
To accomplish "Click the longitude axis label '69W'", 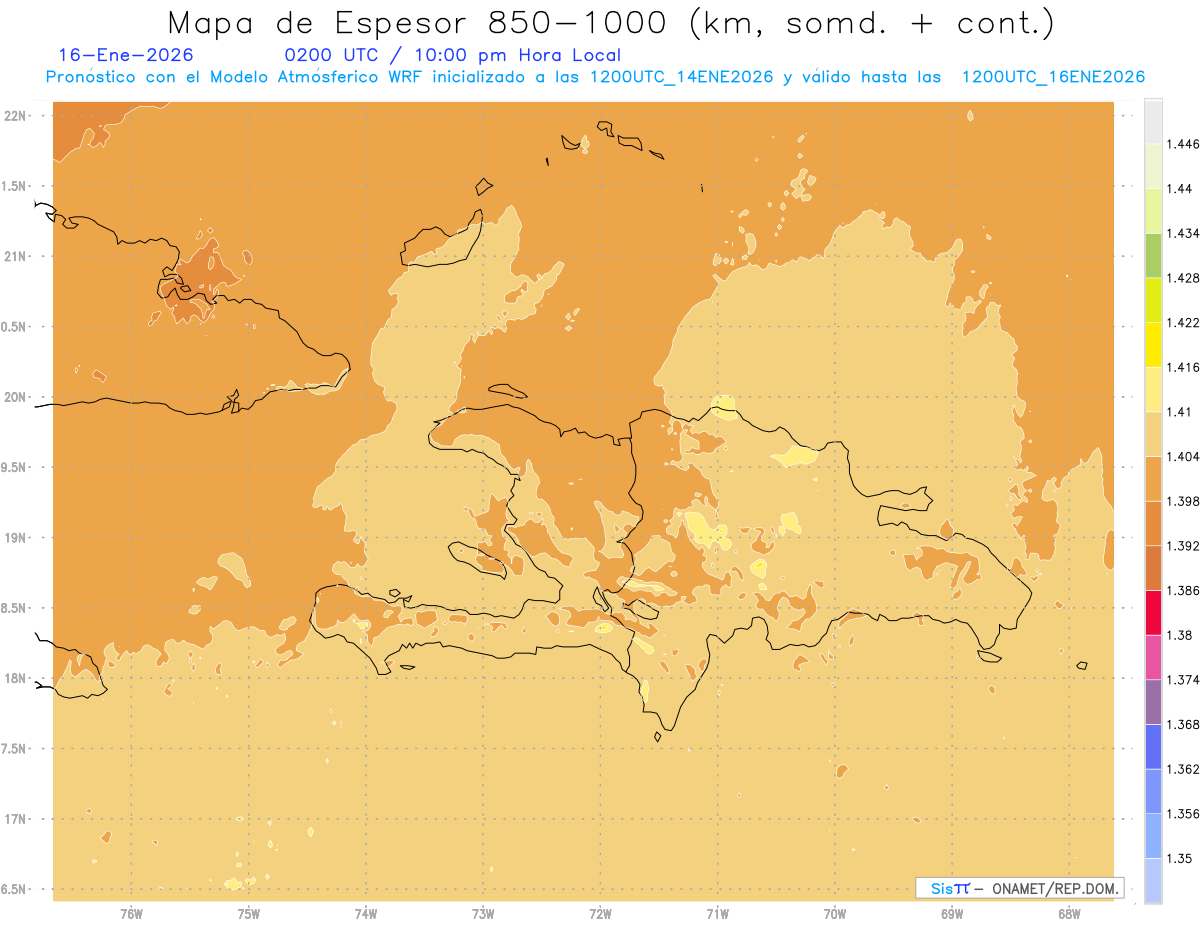I will (952, 914).
